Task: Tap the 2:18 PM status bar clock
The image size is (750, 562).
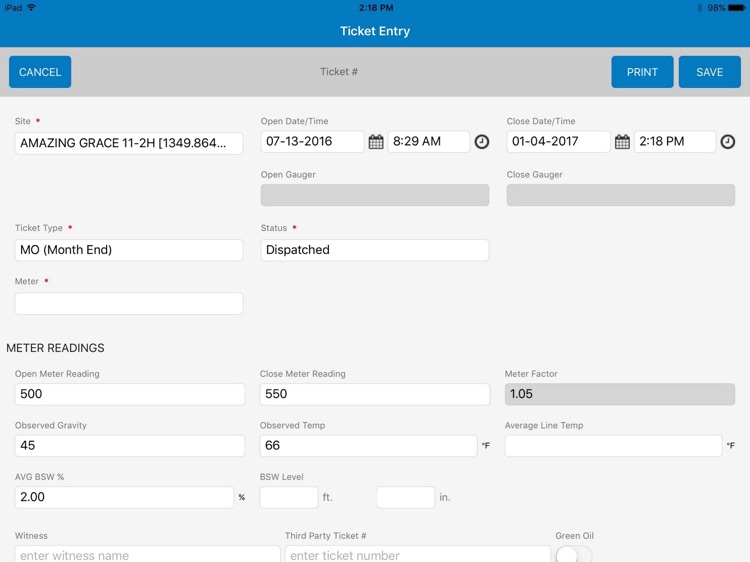Action: click(x=376, y=8)
